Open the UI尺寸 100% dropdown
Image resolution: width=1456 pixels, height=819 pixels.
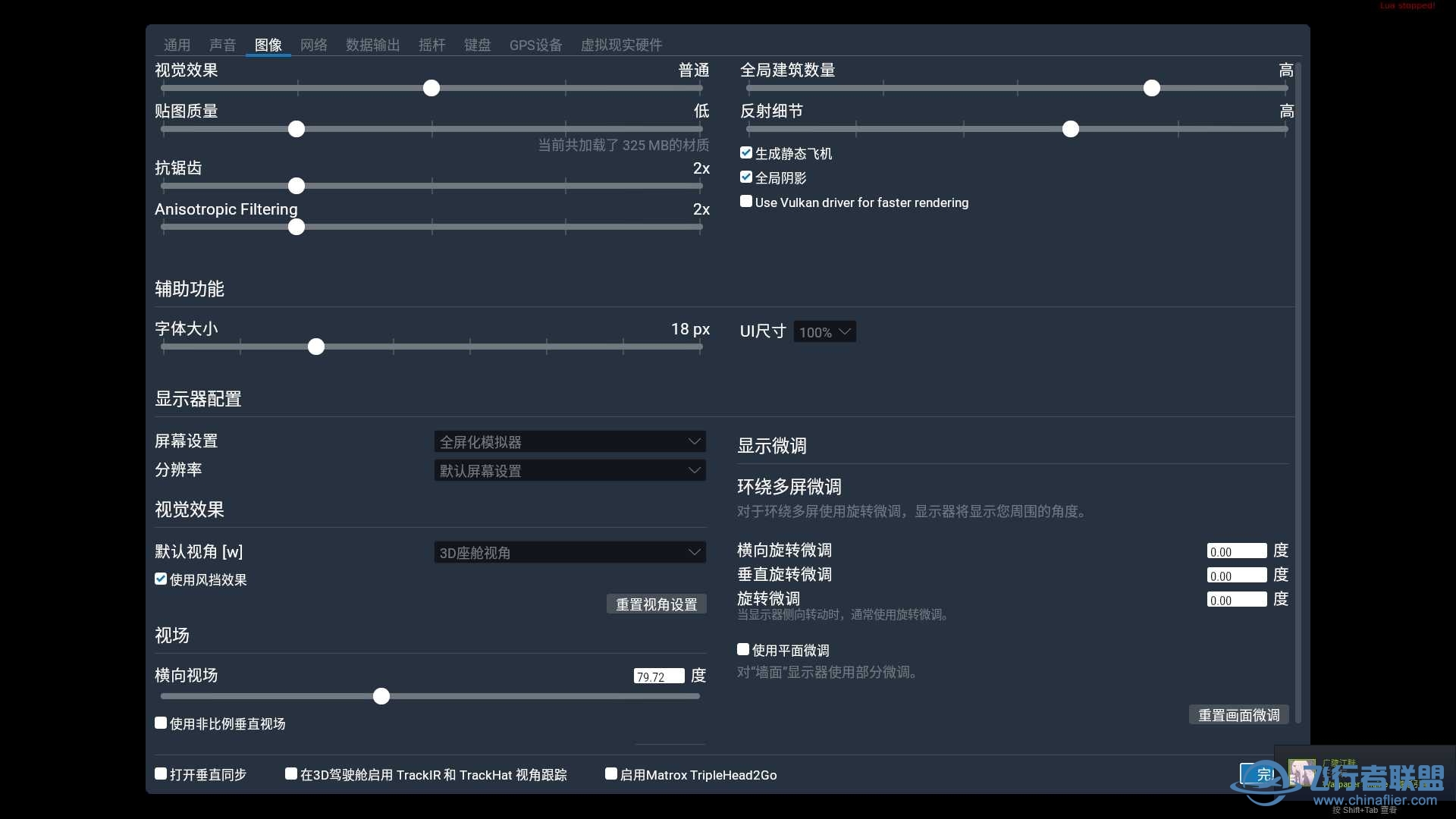coord(824,331)
